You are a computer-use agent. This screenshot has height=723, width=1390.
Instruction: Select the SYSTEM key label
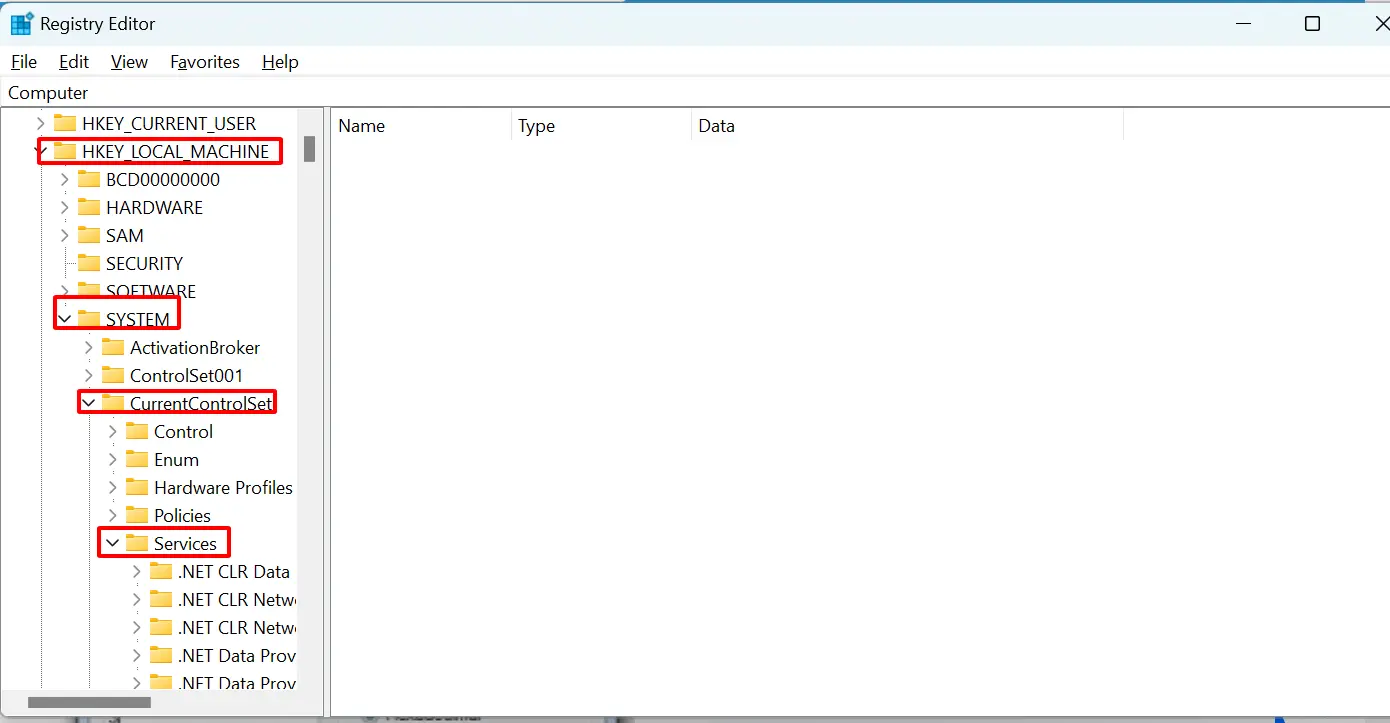coord(138,319)
